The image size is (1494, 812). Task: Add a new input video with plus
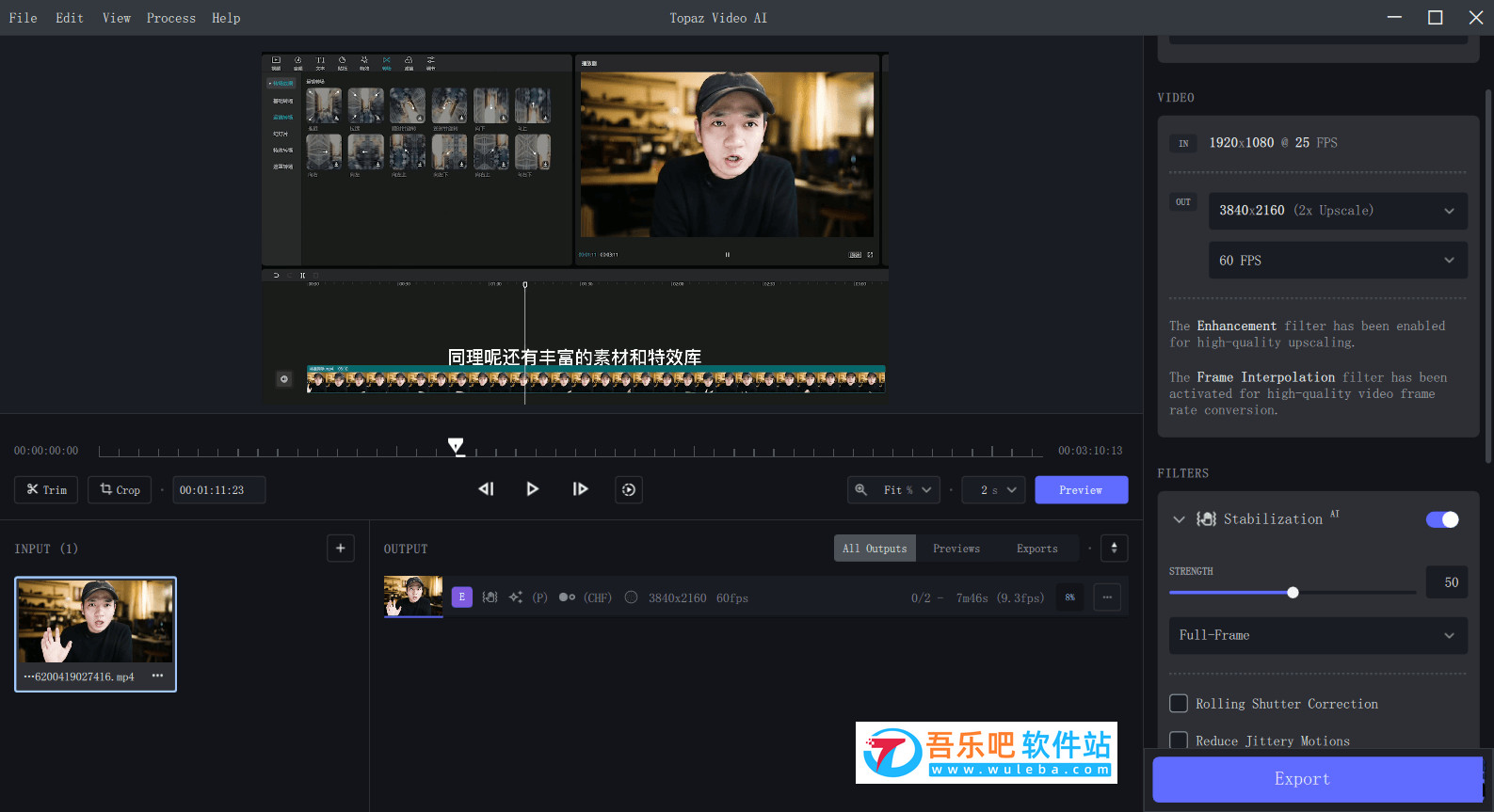[341, 548]
